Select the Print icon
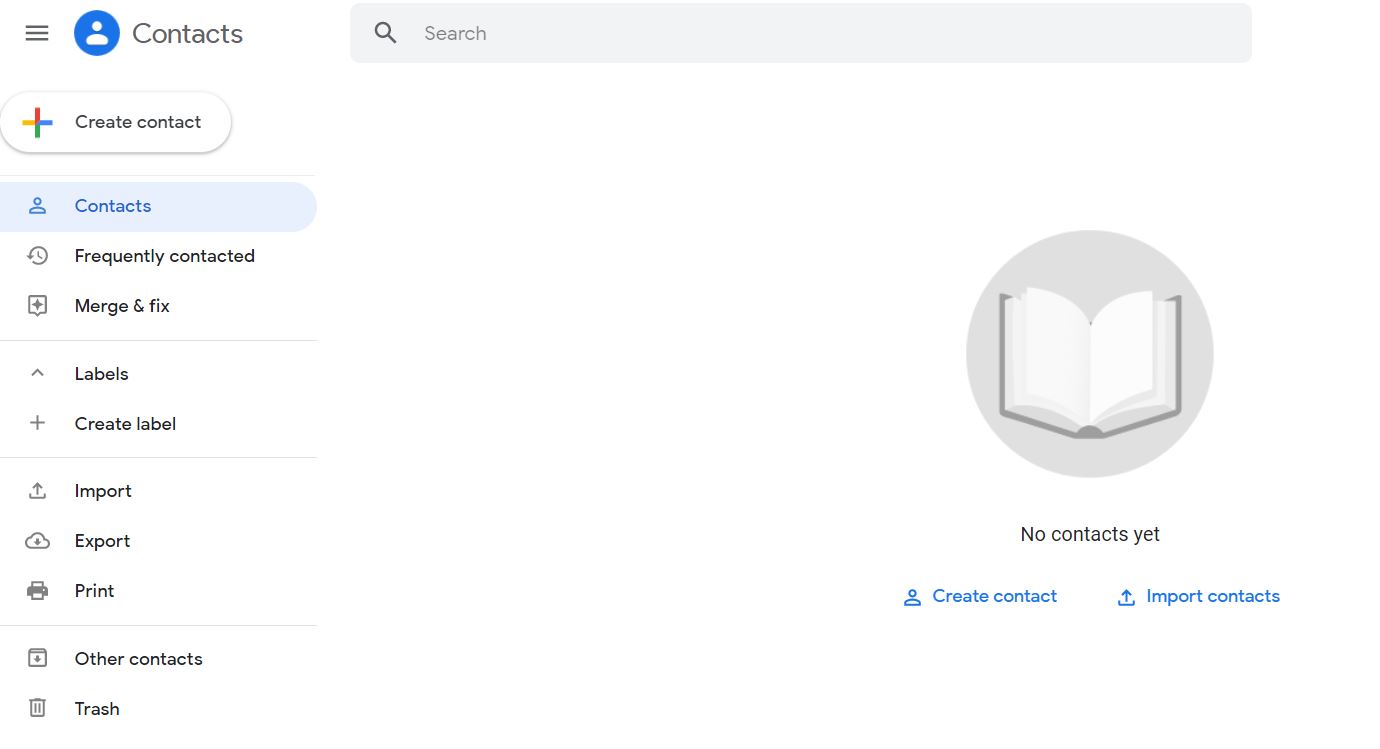This screenshot has height=749, width=1380. [x=37, y=590]
